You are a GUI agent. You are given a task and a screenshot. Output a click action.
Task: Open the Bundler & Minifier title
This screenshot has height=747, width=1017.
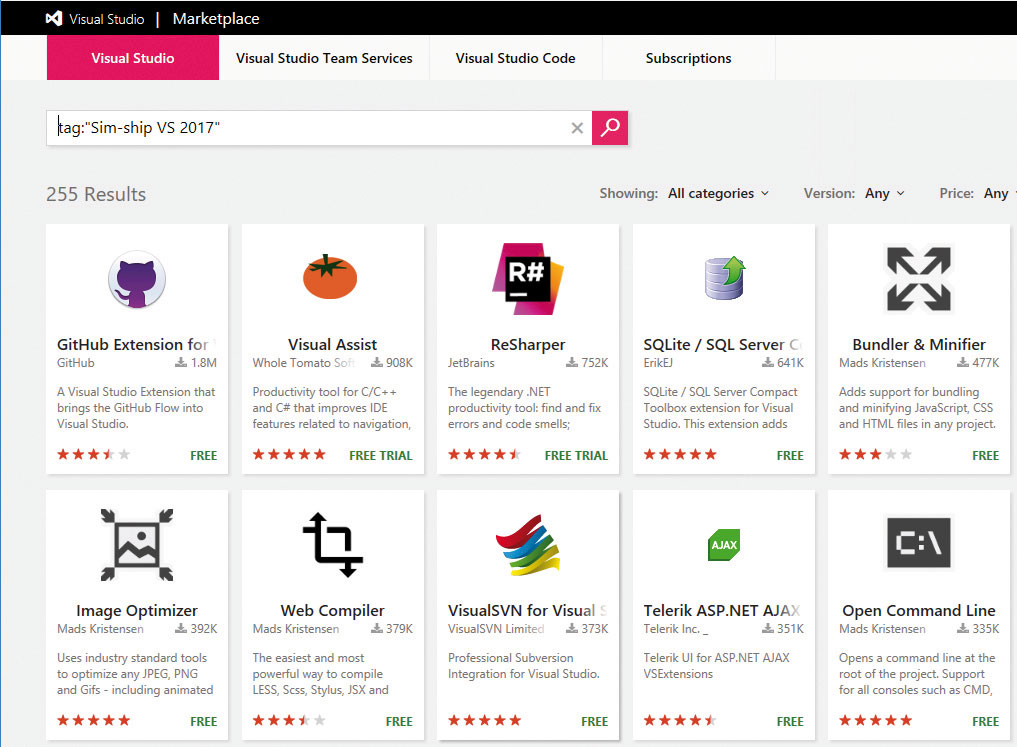(919, 344)
